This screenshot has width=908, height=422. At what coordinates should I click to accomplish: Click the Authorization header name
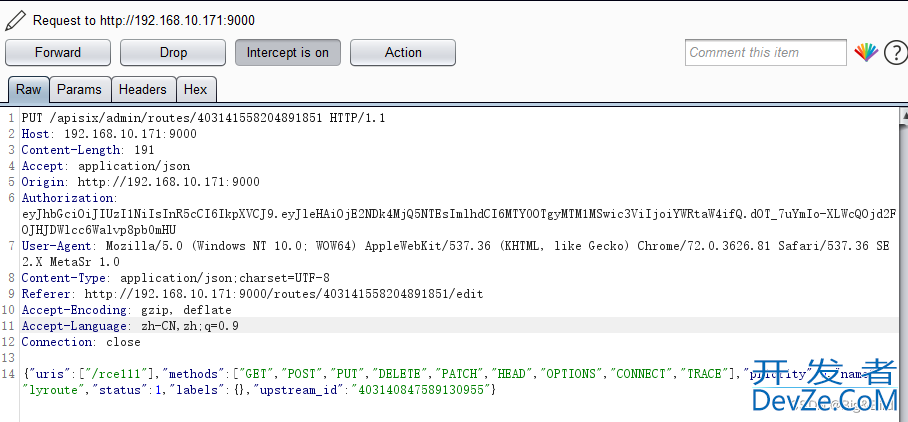[x=69, y=198]
